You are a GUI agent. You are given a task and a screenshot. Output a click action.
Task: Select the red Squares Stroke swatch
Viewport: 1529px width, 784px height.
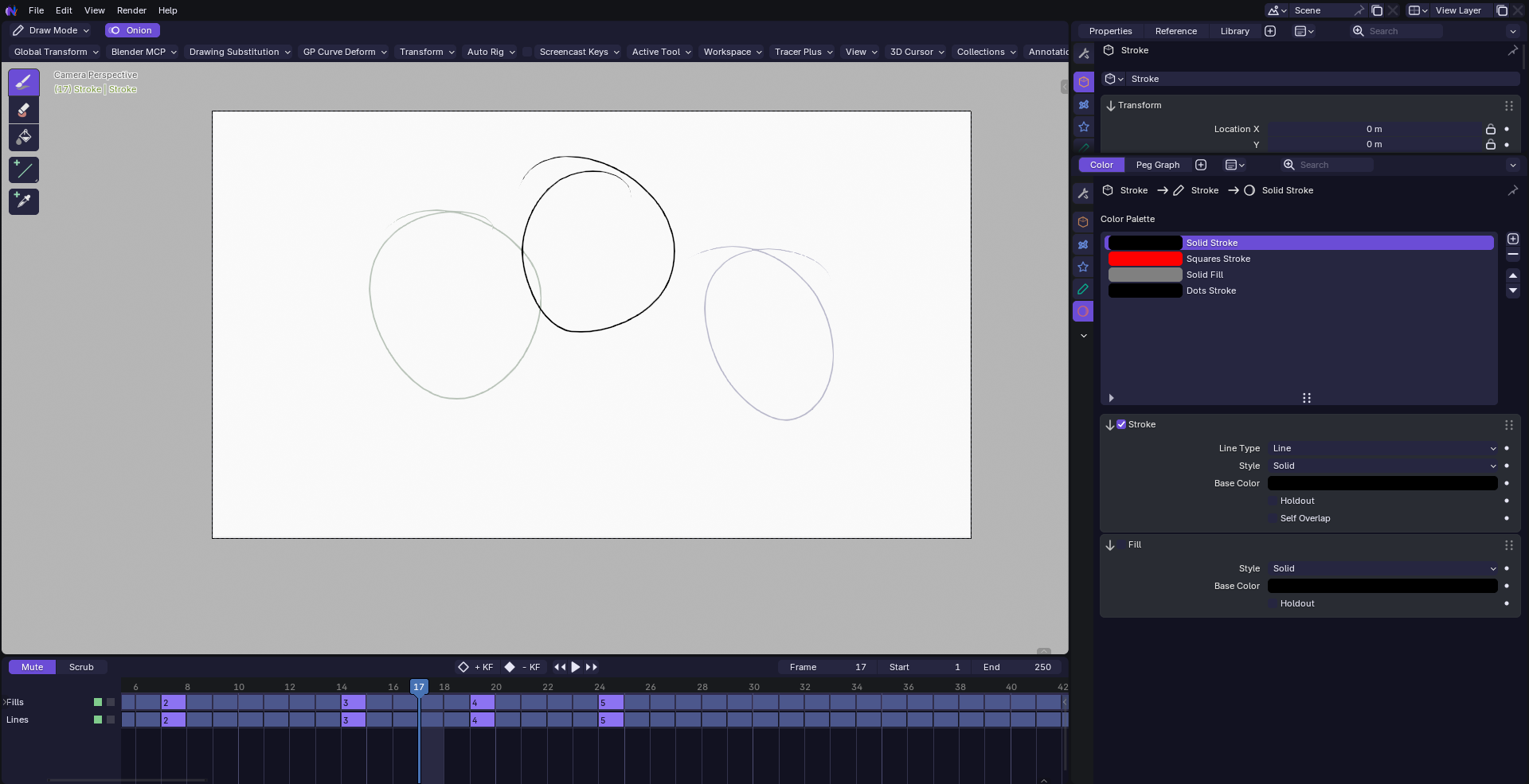(x=1145, y=259)
